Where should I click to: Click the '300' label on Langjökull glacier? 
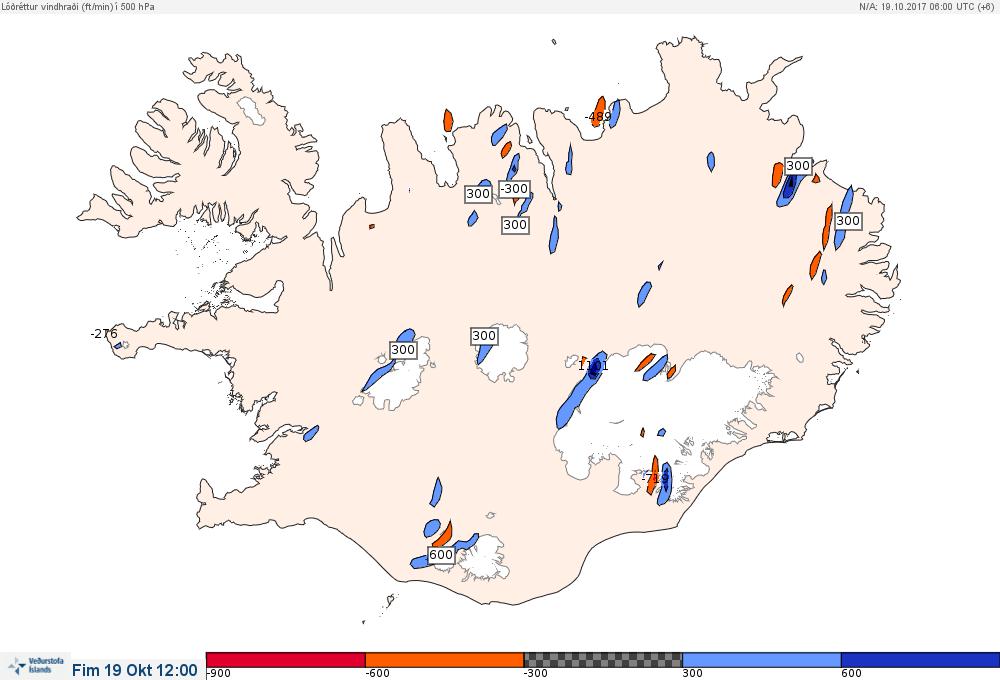(x=403, y=350)
